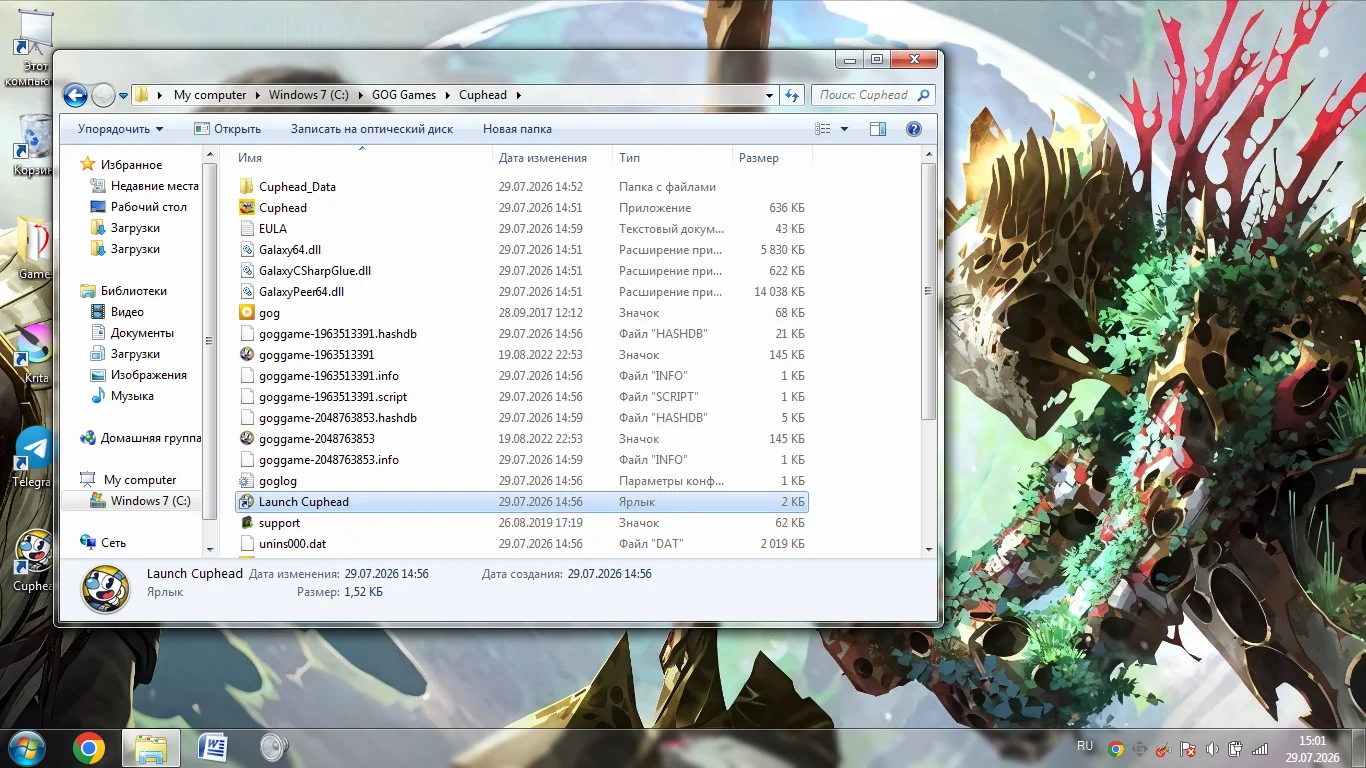Select the Cuphead_Data folder icon
This screenshot has height=768, width=1366.
(247, 187)
